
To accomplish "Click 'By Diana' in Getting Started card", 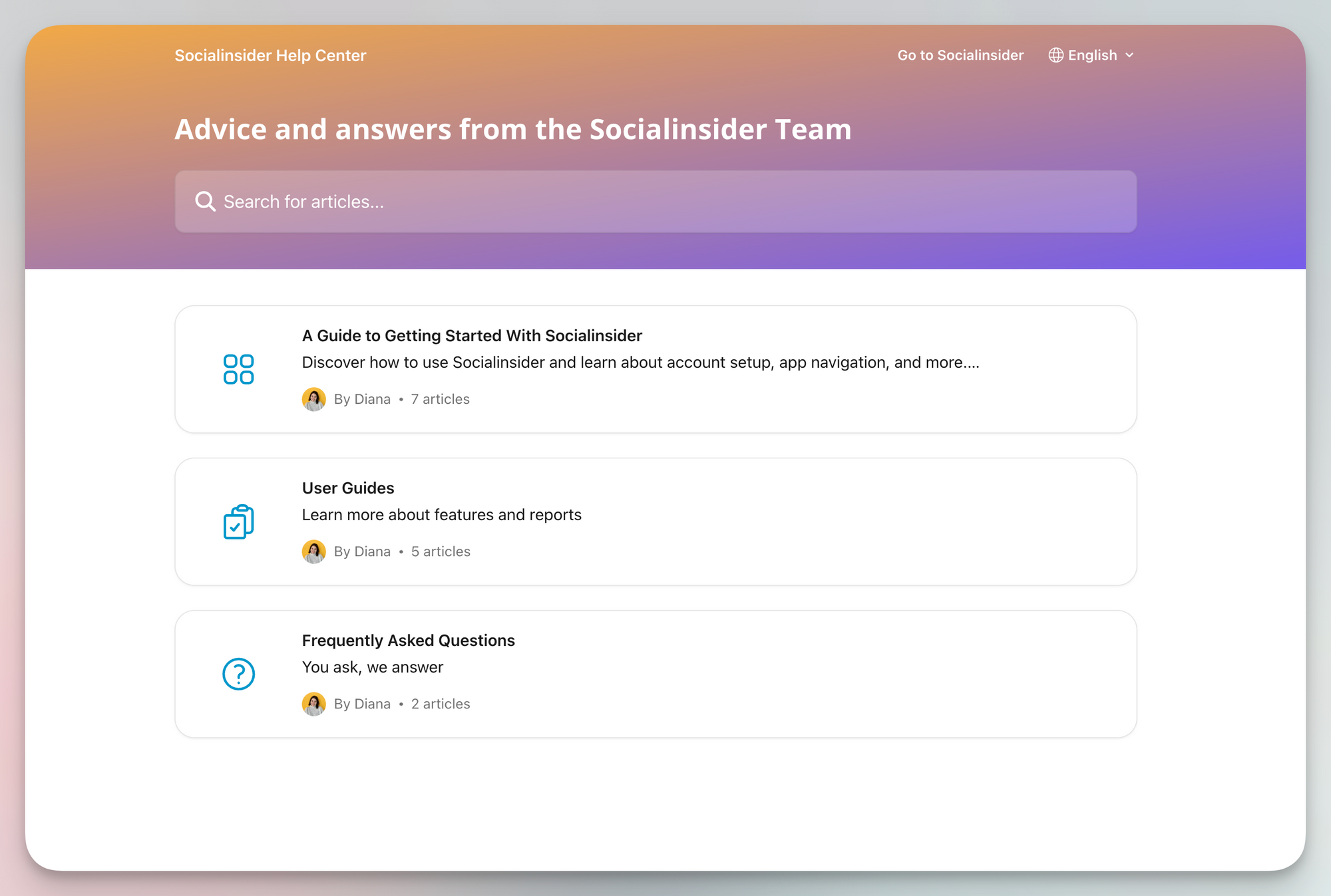I will (362, 399).
